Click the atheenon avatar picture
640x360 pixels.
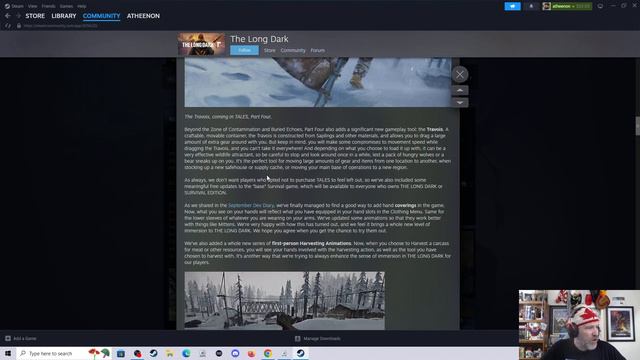click(547, 6)
